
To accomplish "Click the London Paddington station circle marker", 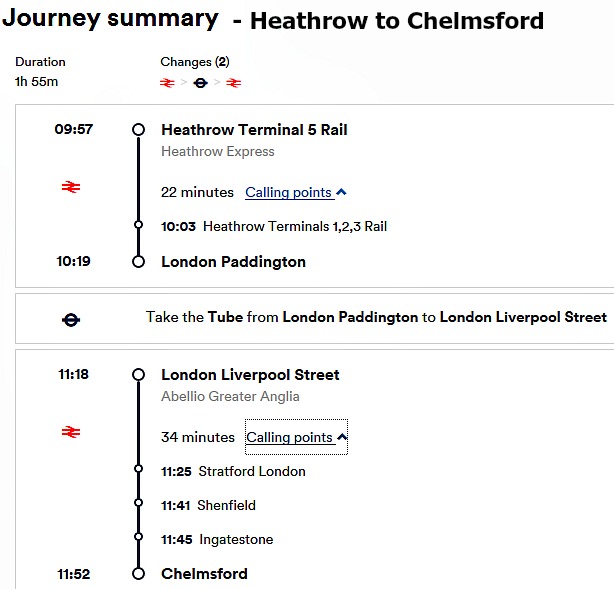I will tap(138, 262).
